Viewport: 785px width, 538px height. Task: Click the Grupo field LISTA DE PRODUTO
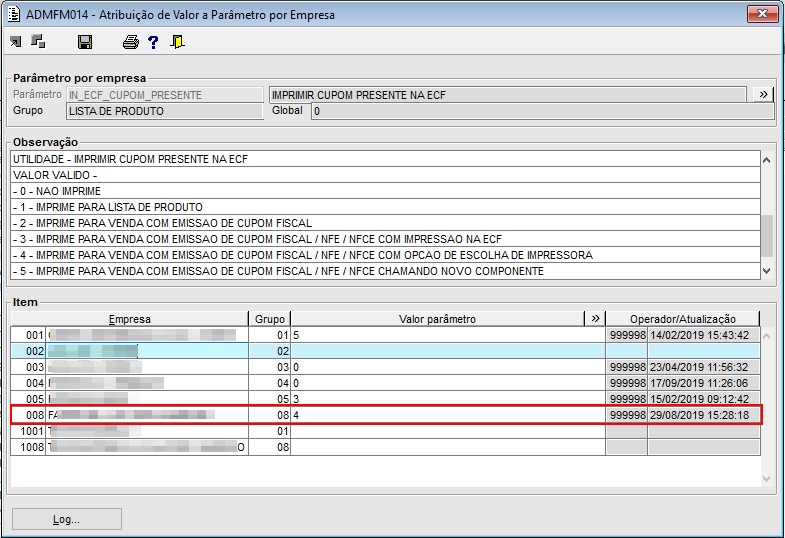[165, 111]
